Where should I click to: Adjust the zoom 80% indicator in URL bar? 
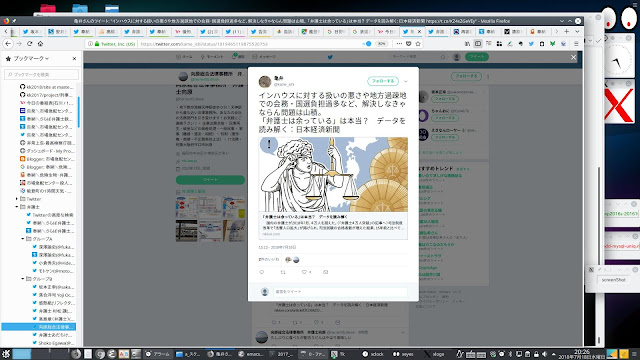(x=381, y=44)
